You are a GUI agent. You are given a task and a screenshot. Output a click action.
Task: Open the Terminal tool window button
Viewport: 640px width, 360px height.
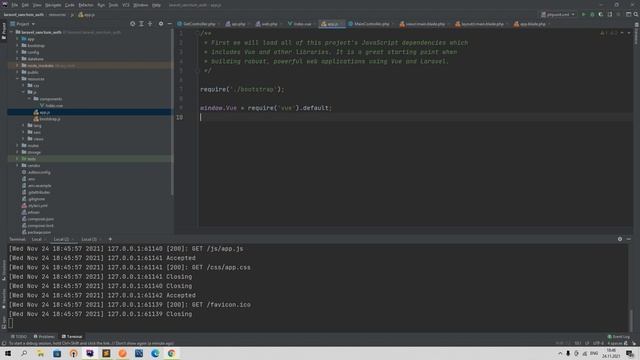(x=72, y=337)
